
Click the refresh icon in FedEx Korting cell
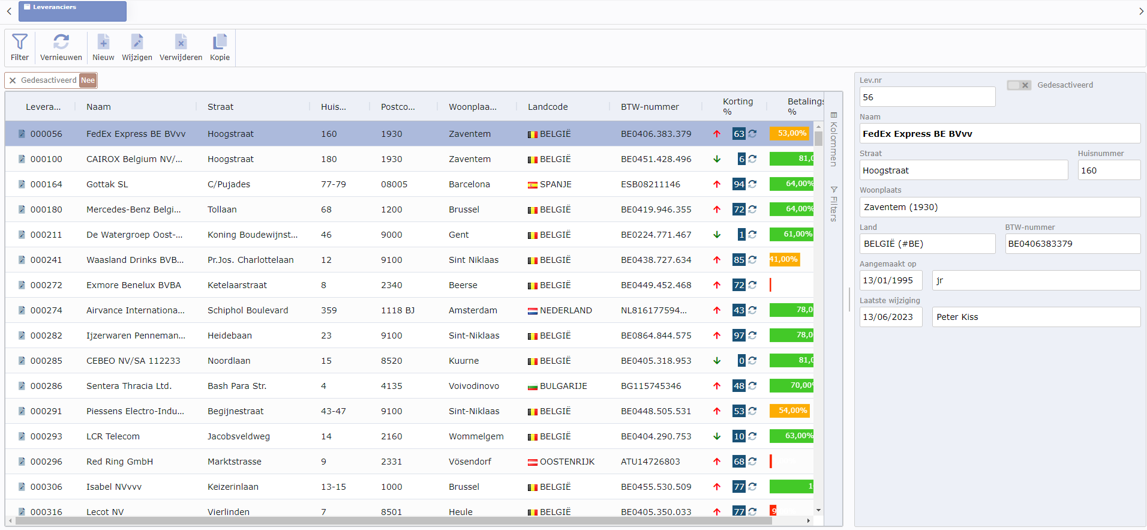pyautogui.click(x=753, y=134)
